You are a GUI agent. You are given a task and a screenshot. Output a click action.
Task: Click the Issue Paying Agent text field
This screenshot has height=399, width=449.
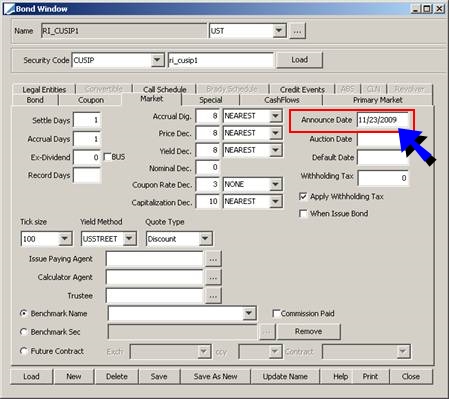coord(155,259)
